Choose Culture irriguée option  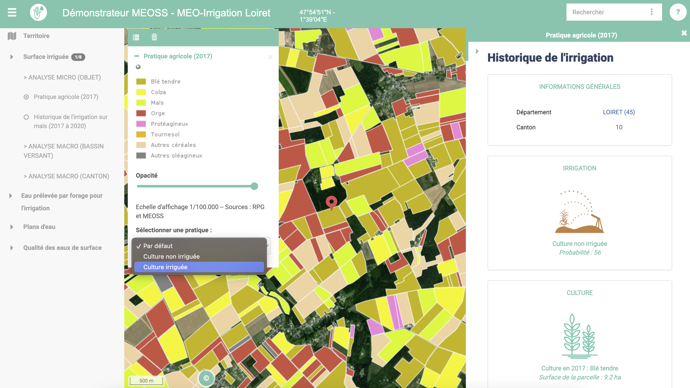click(199, 267)
